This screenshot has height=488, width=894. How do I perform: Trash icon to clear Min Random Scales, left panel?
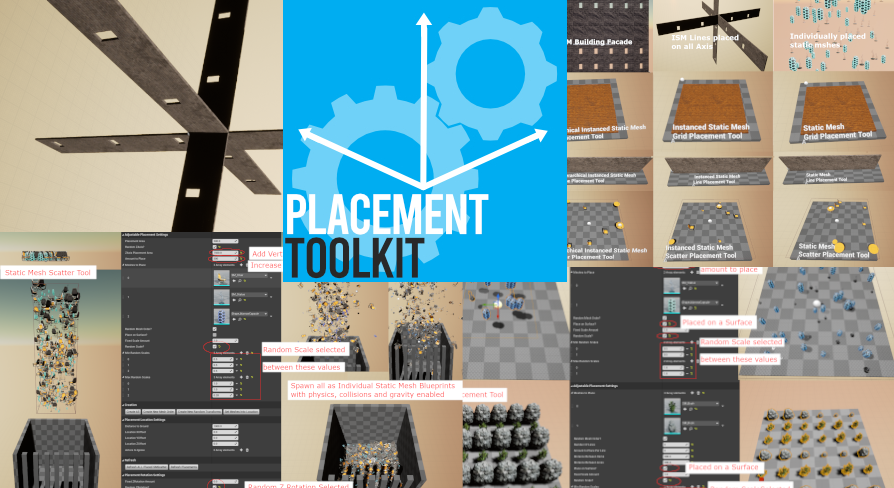coord(247,353)
